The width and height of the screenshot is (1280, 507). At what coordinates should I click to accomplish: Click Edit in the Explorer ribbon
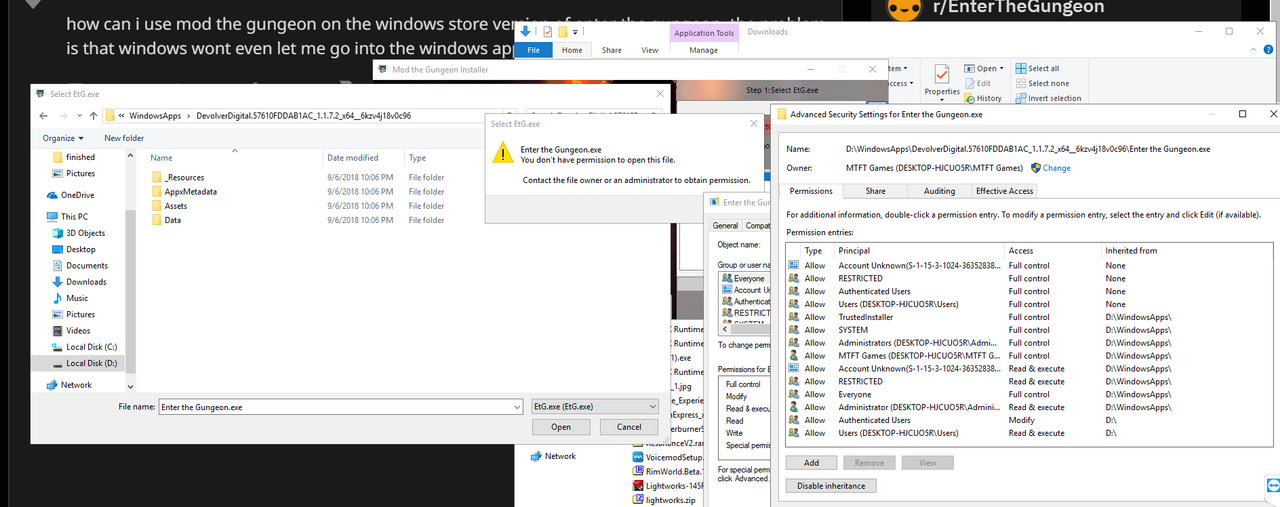point(977,83)
